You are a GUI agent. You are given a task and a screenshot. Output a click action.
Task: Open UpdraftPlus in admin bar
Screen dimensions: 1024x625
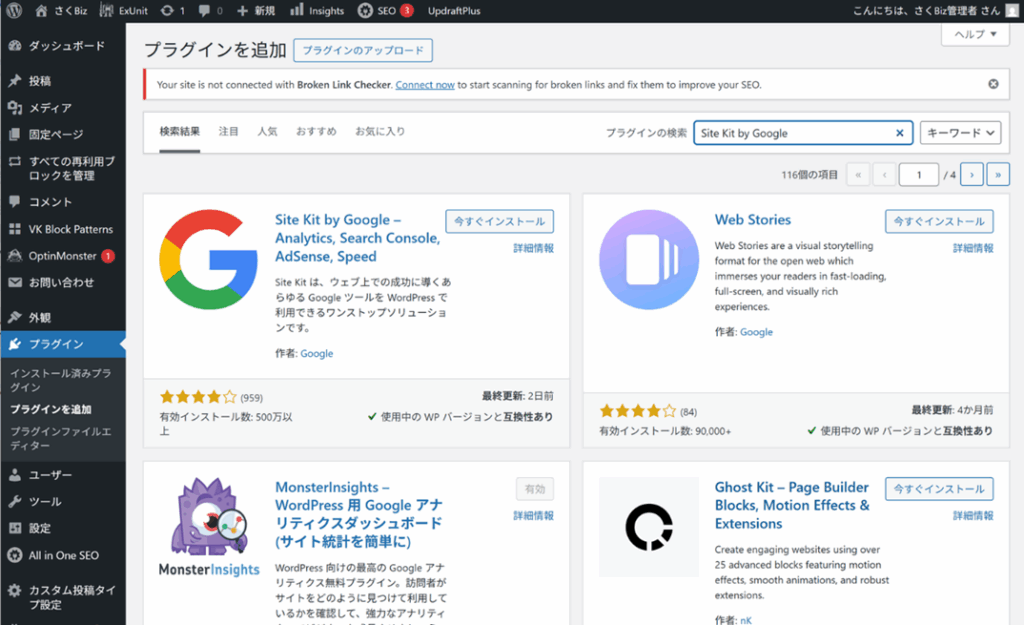(454, 10)
